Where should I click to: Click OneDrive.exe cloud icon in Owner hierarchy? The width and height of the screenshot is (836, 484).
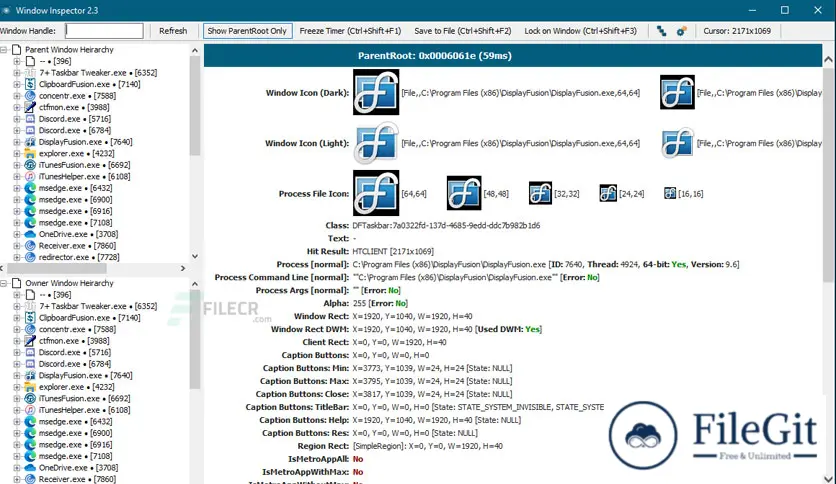pyautogui.click(x=30, y=467)
